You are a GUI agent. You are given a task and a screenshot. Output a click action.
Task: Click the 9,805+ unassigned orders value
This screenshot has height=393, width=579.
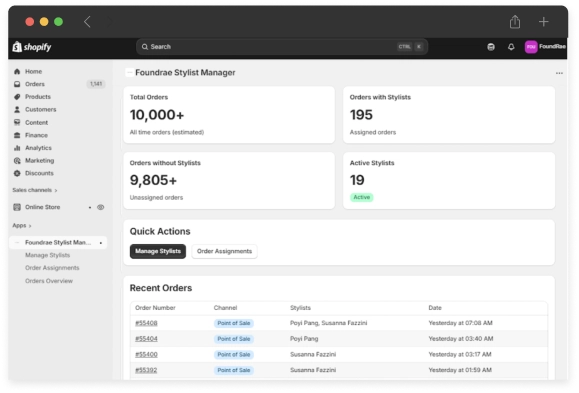[x=153, y=180]
